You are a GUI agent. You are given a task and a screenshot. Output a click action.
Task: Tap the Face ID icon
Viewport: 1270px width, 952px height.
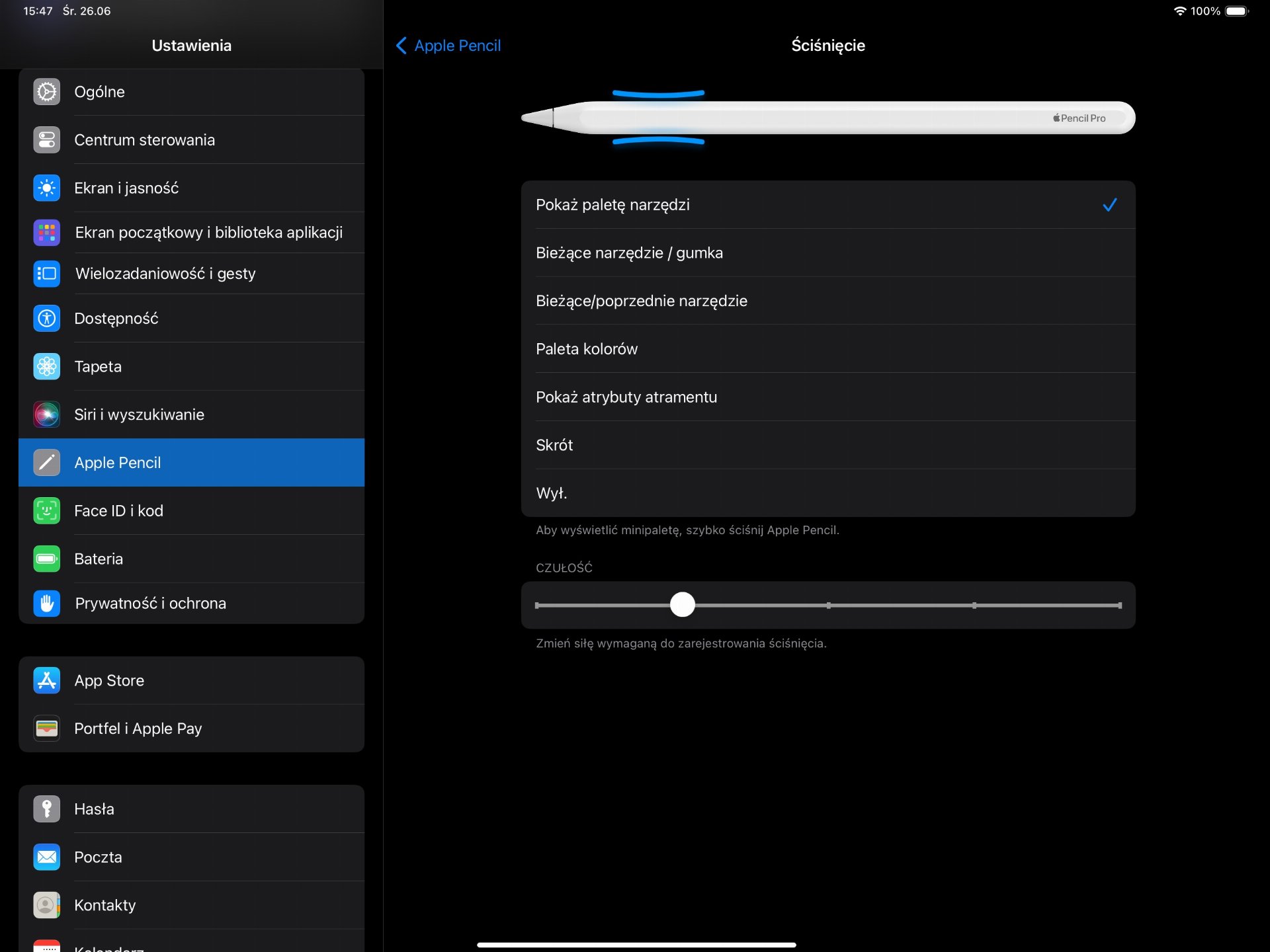point(46,511)
